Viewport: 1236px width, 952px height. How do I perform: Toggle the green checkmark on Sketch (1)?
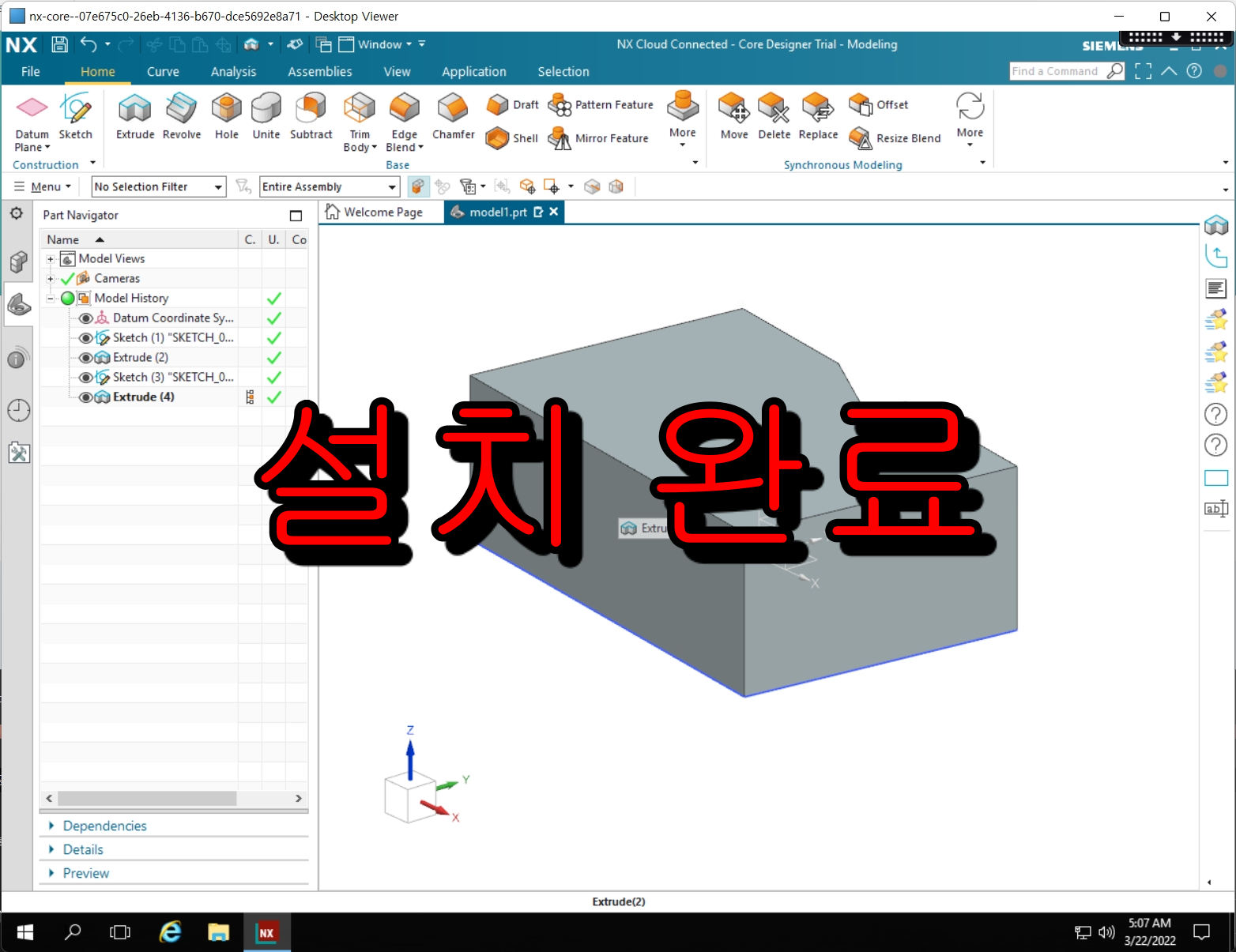pyautogui.click(x=273, y=337)
